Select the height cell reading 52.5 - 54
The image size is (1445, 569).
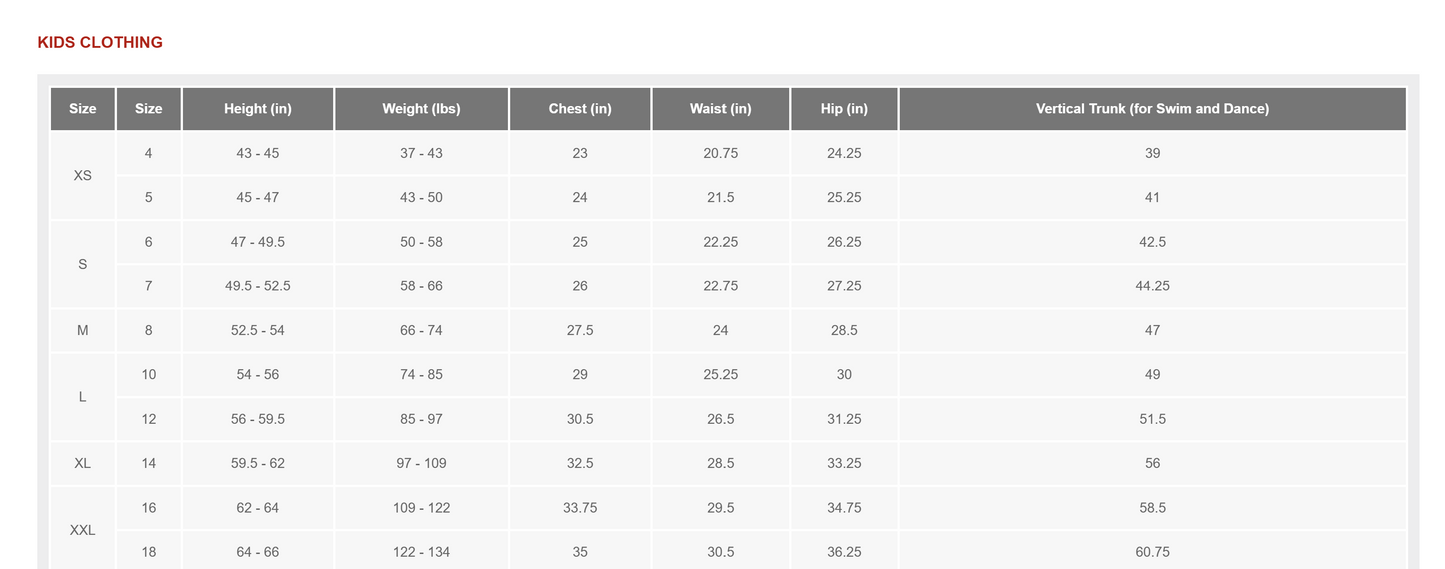[x=257, y=330]
